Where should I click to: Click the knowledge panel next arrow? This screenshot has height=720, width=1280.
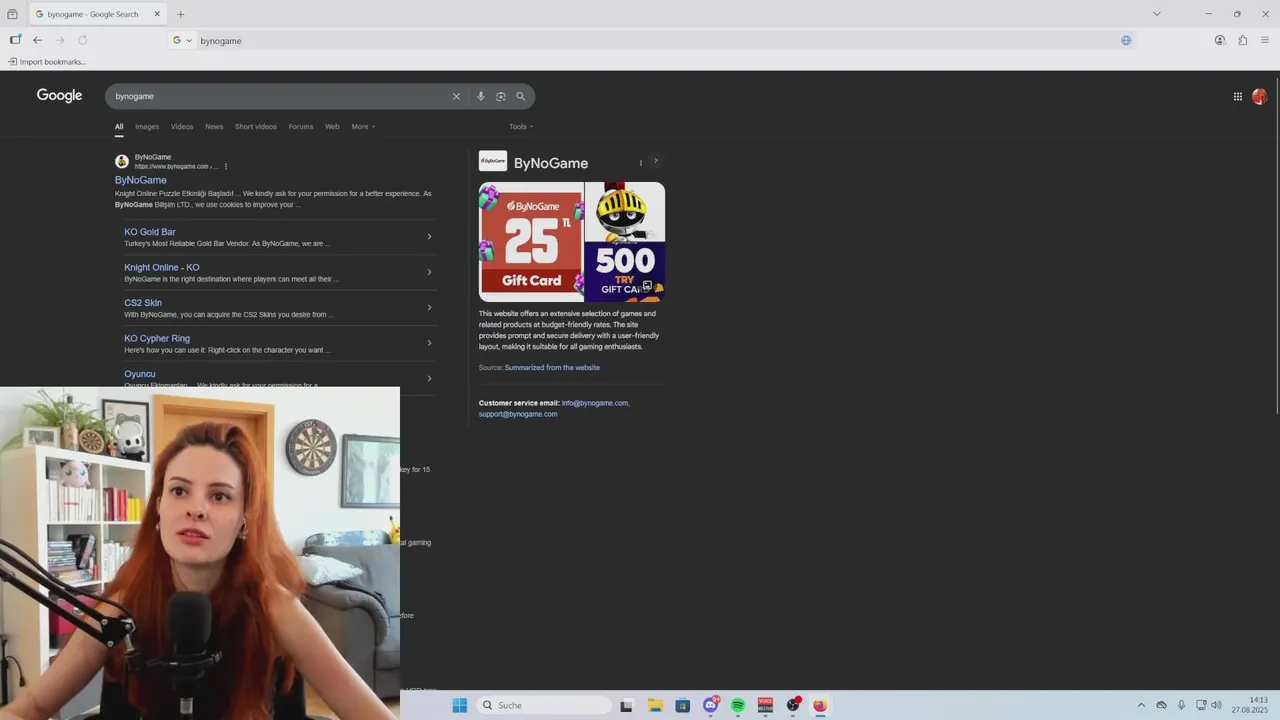coord(656,161)
